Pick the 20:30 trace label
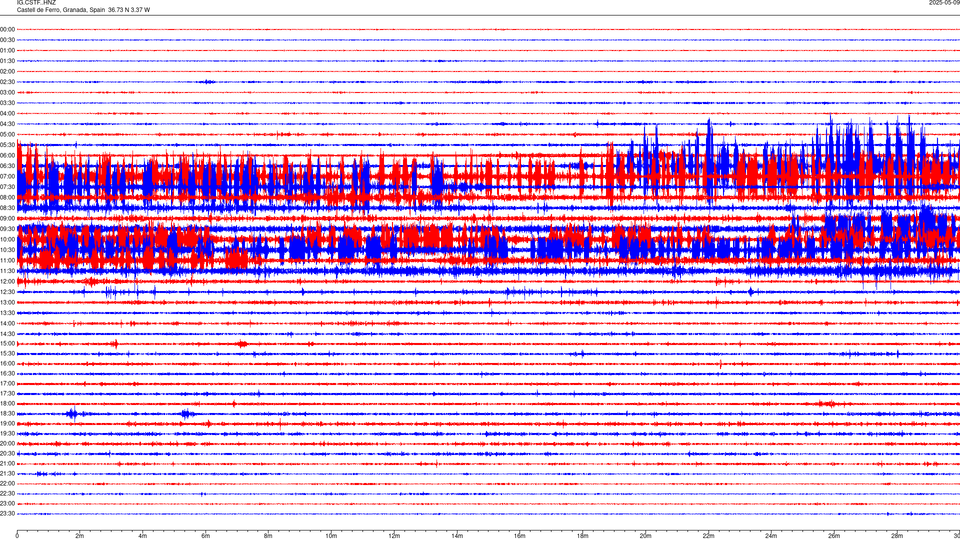The height and width of the screenshot is (540, 960). pyautogui.click(x=7, y=454)
